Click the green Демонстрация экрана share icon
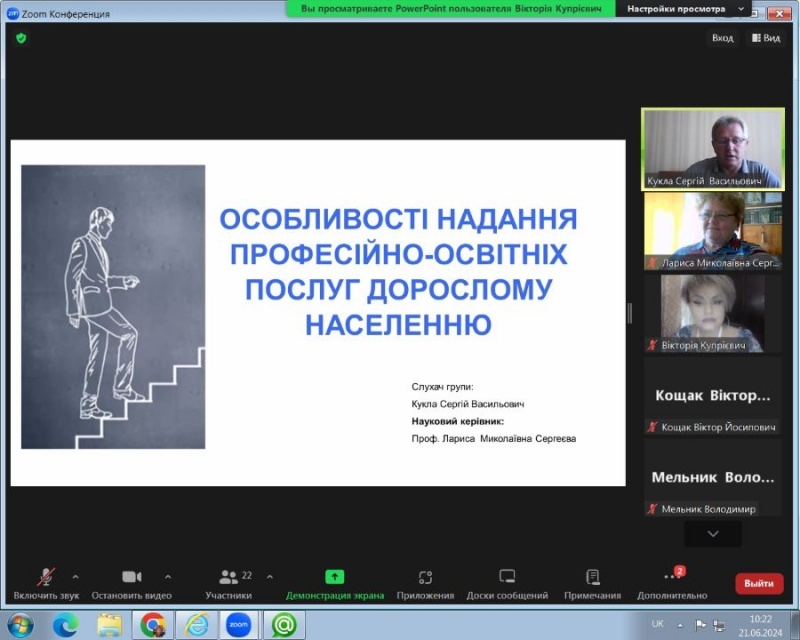The width and height of the screenshot is (800, 640). (334, 577)
